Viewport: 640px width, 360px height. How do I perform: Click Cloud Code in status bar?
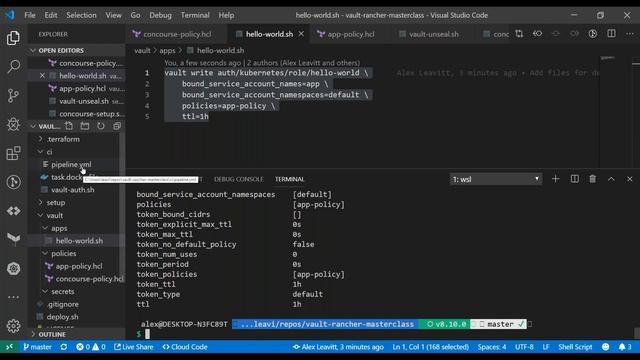[x=184, y=347]
